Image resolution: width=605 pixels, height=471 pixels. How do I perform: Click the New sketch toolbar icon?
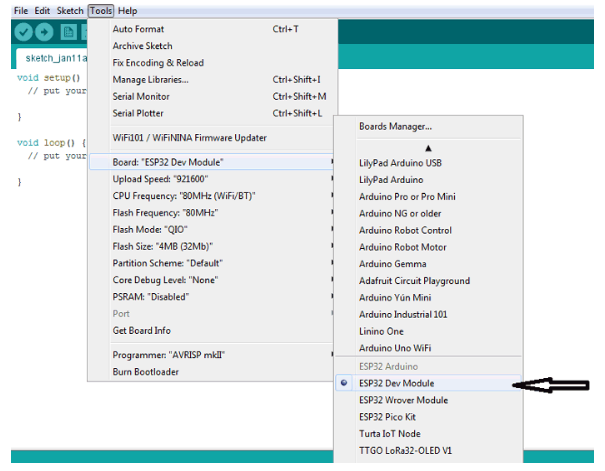(x=69, y=31)
